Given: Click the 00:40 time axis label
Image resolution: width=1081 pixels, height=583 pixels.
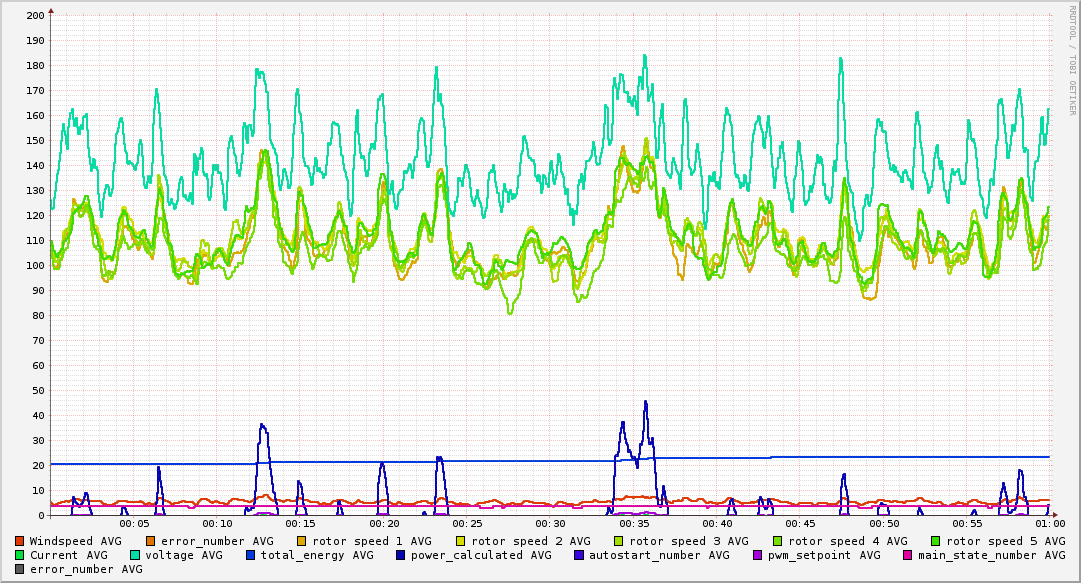Looking at the screenshot, I should click(718, 524).
